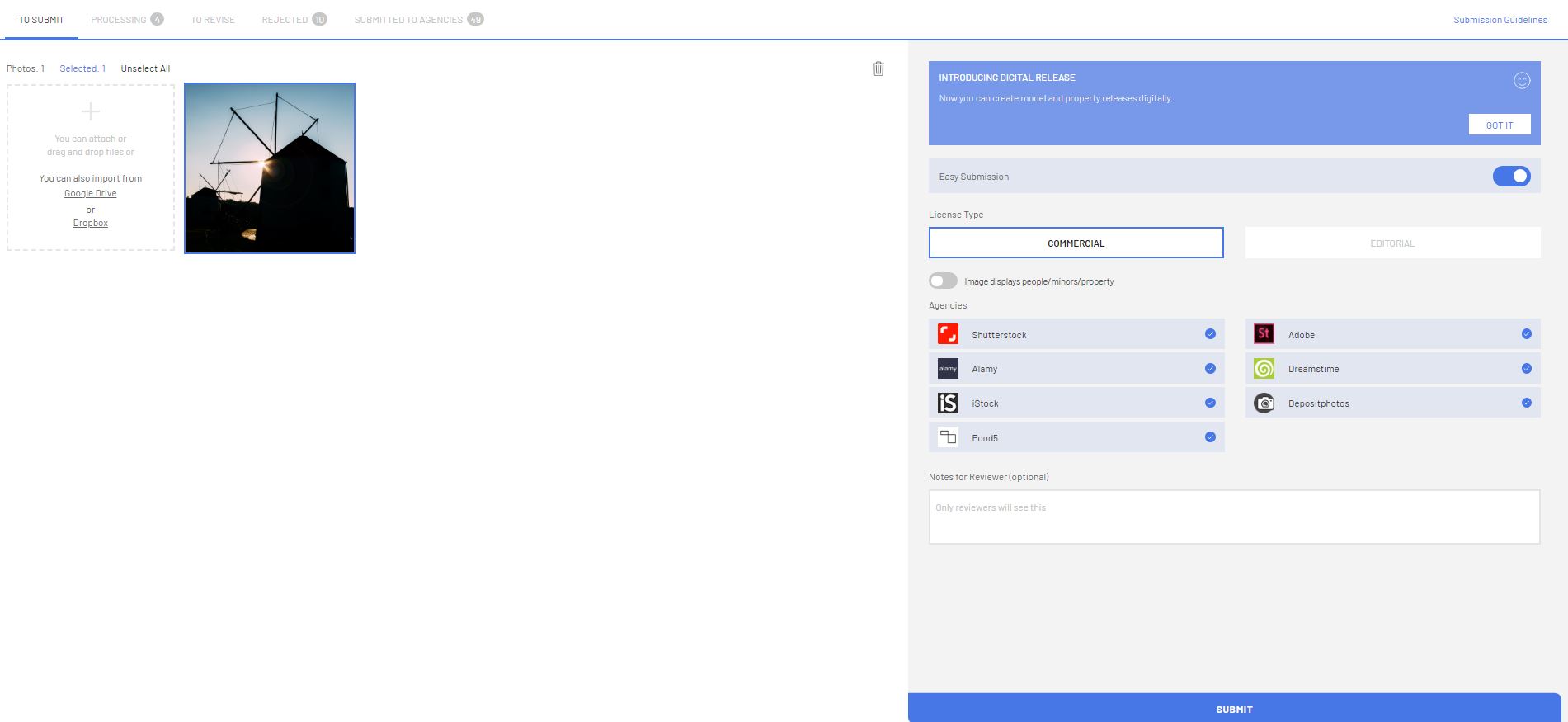Open the To Submit tab
The height and width of the screenshot is (722, 1568).
pos(41,20)
